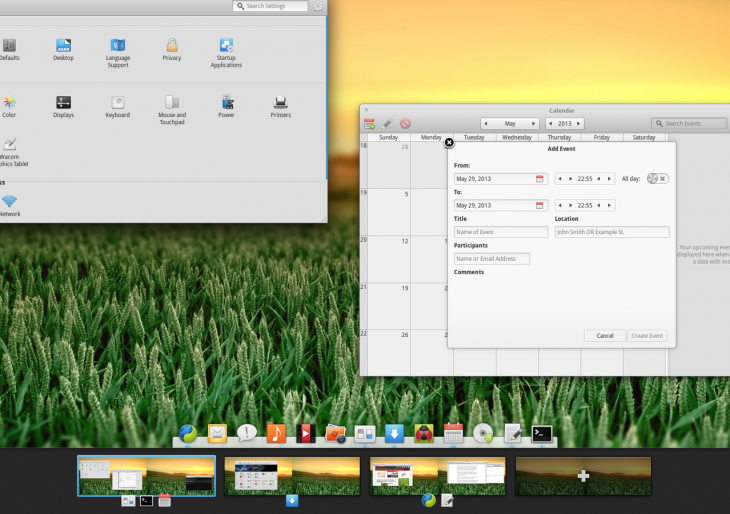The image size is (730, 514).
Task: Open the Power settings icon
Action: coord(227,107)
